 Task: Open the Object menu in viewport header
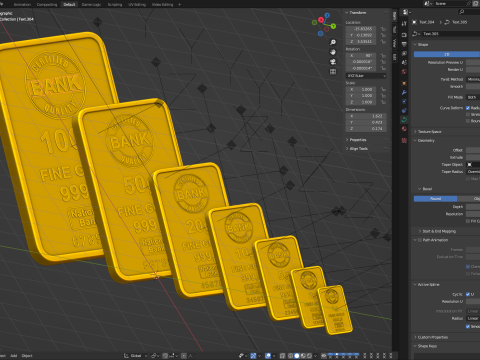coord(27,356)
